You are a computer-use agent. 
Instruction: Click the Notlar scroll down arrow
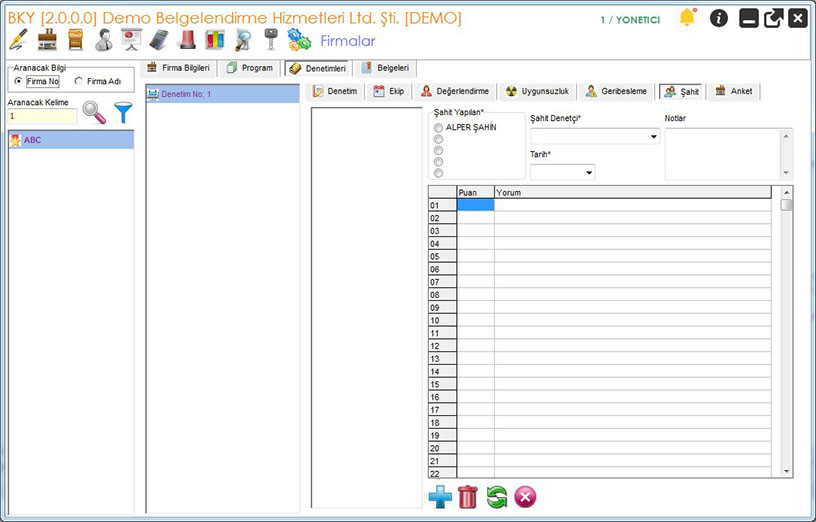(x=786, y=173)
